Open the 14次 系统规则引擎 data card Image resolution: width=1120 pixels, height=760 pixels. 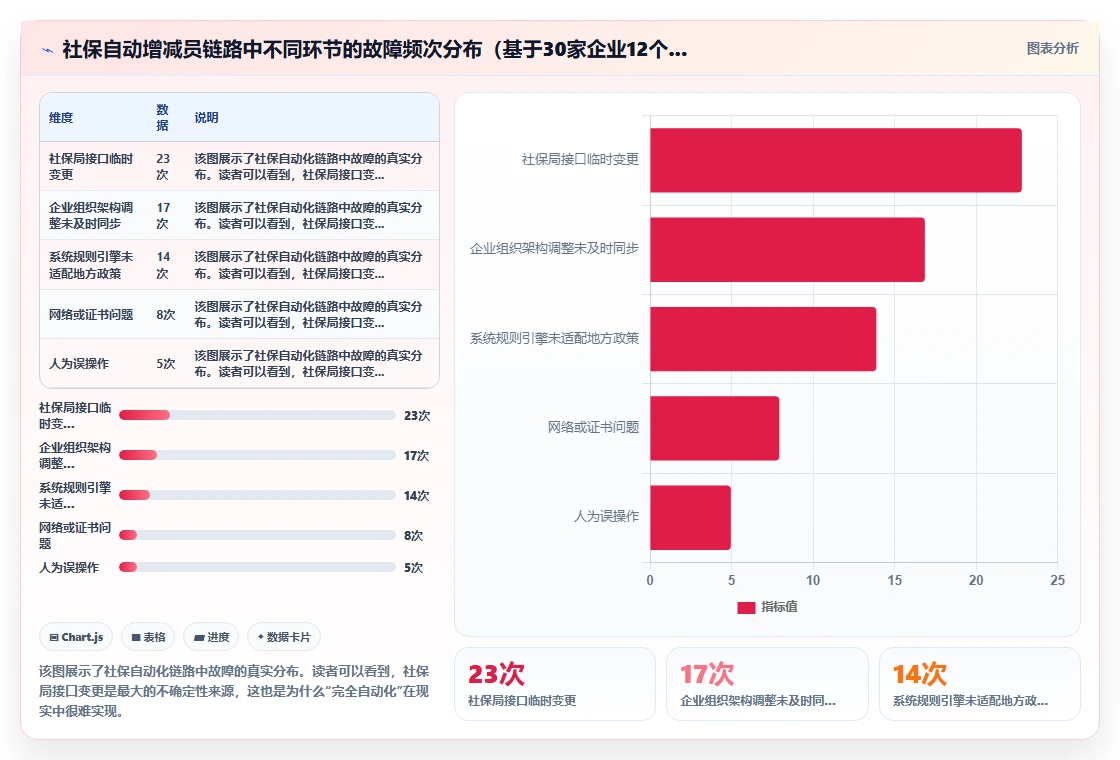pos(979,684)
